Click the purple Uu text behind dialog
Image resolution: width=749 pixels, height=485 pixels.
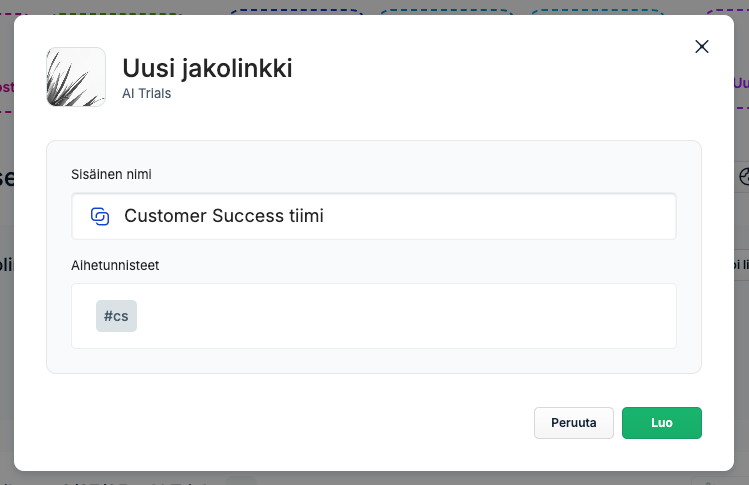tap(741, 83)
